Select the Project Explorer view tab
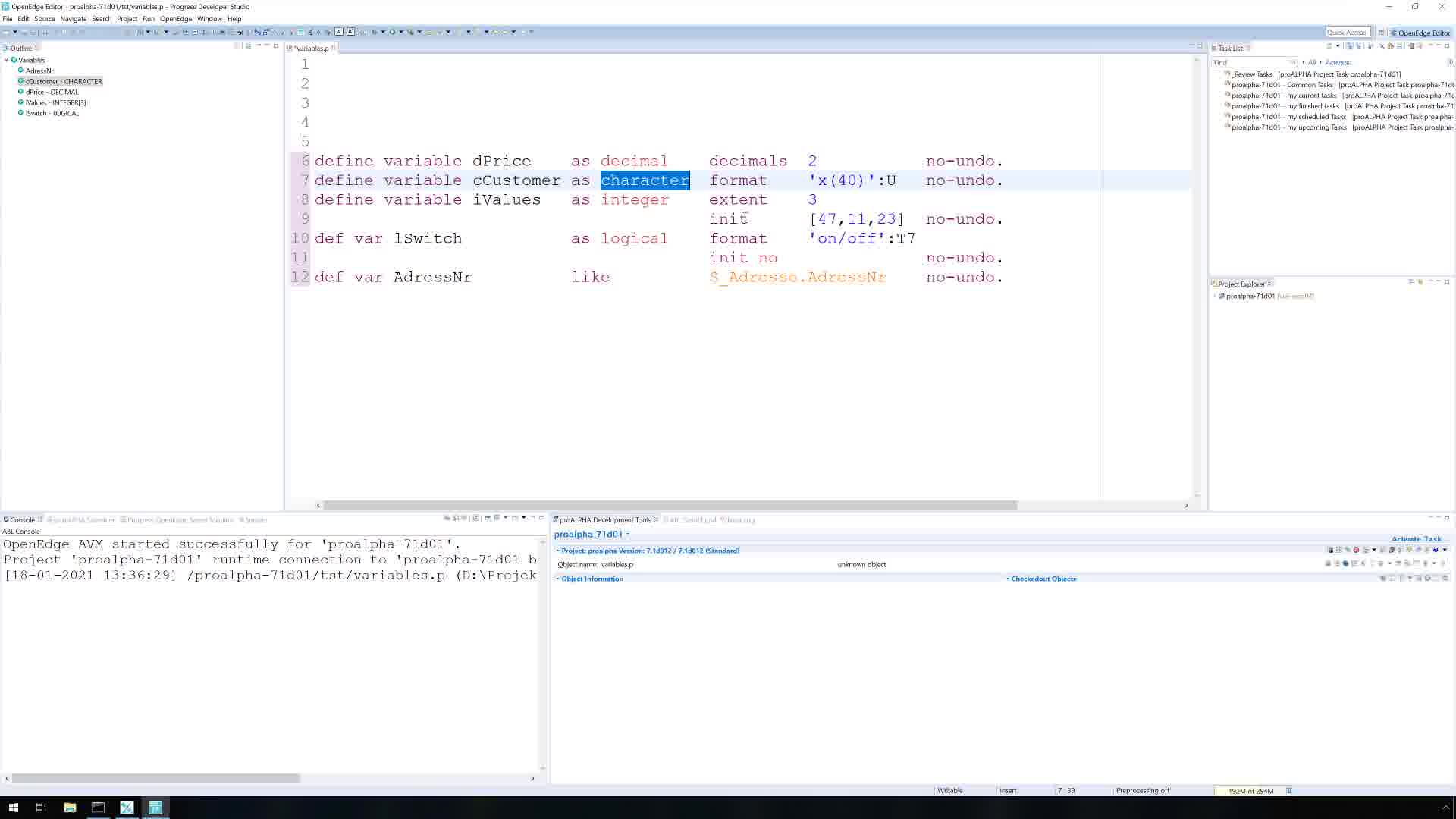This screenshot has width=1456, height=819. [1241, 284]
